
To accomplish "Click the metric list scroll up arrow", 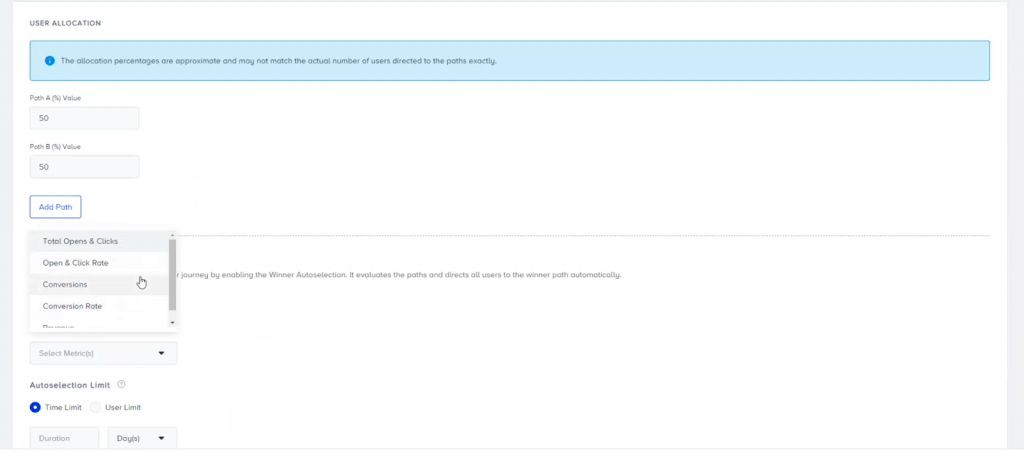I will click(x=172, y=235).
